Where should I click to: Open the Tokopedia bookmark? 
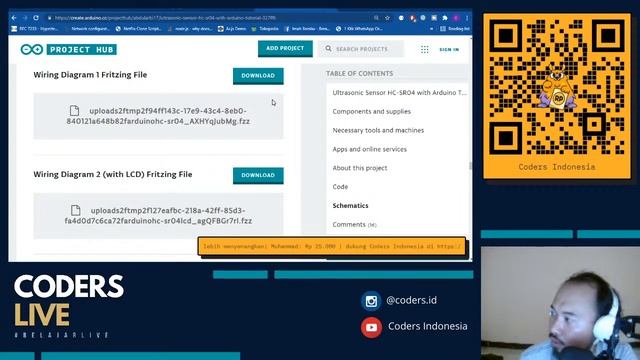pyautogui.click(x=265, y=29)
